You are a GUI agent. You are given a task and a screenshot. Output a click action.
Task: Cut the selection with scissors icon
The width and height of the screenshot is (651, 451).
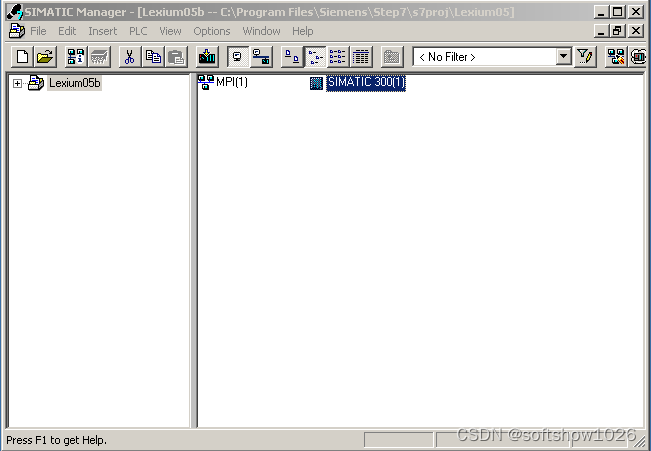129,57
